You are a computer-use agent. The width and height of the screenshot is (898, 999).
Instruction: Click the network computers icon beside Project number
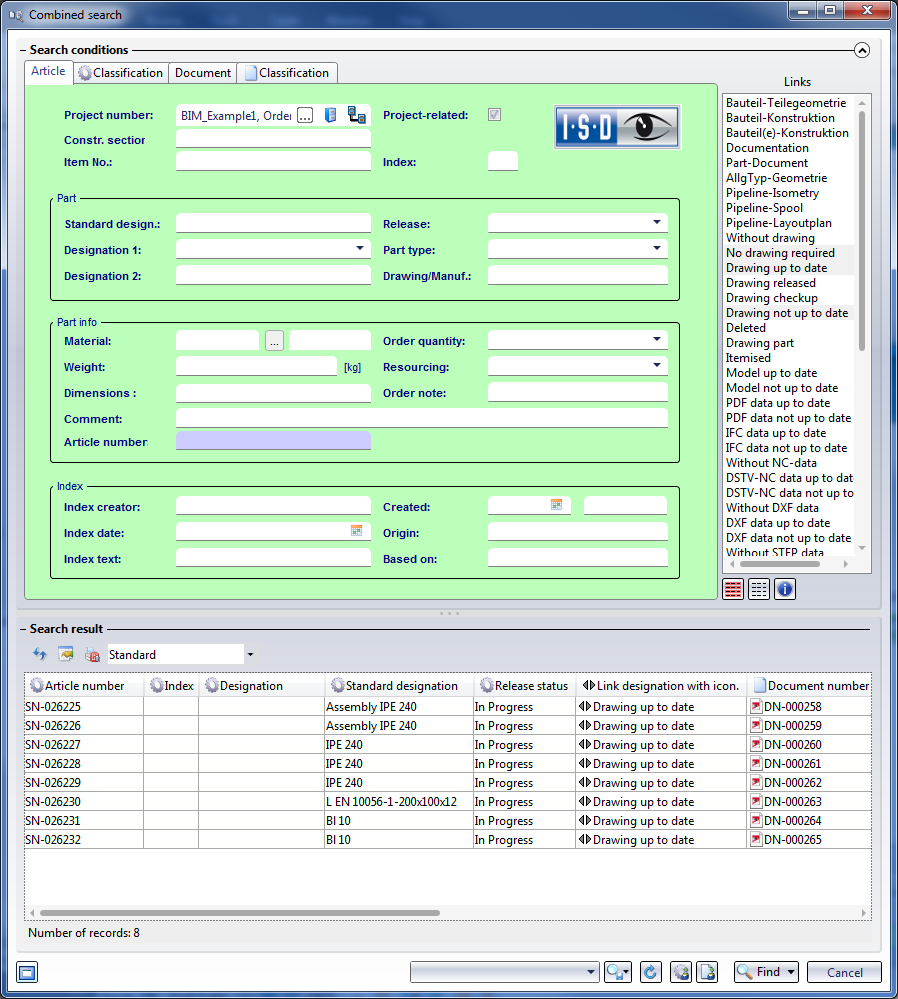coord(356,115)
